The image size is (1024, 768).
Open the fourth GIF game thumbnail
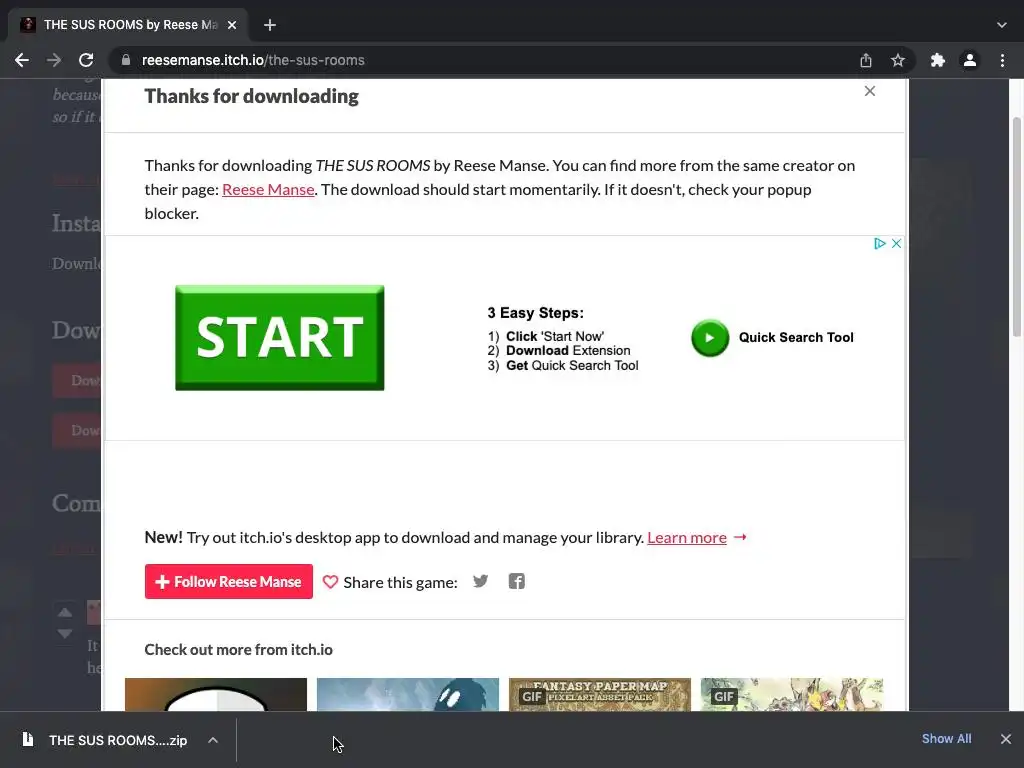[792, 694]
